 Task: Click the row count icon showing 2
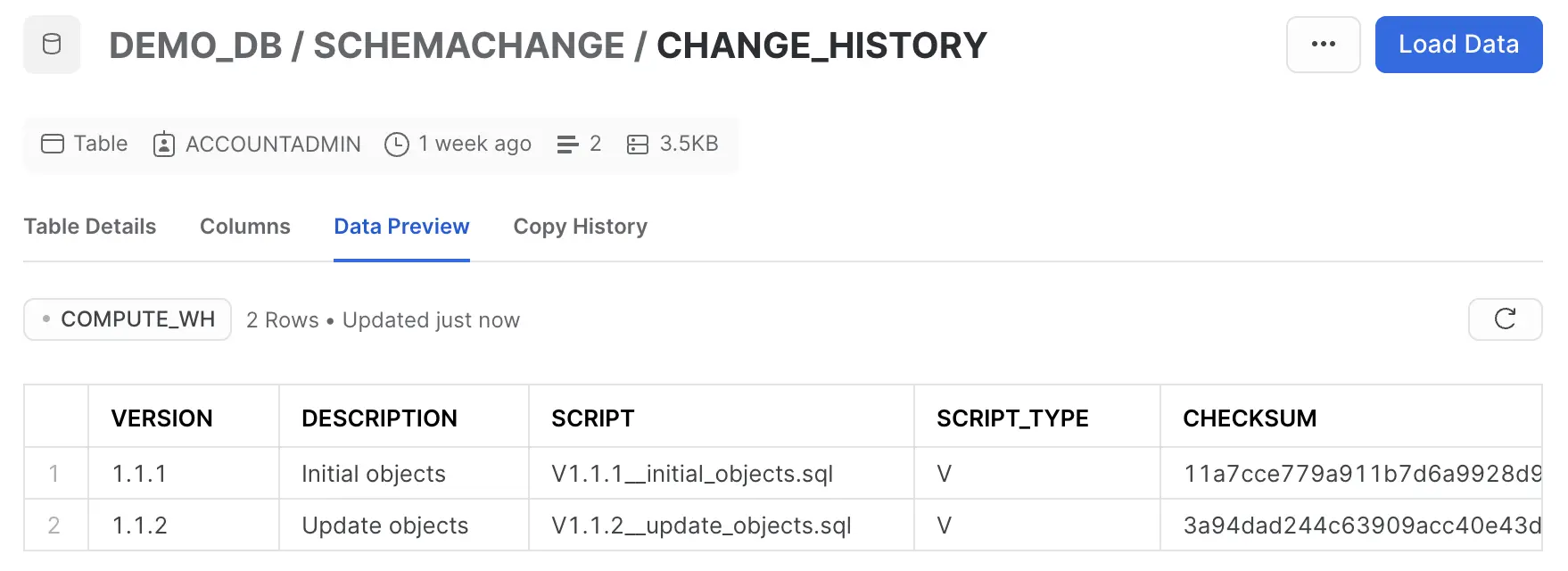(x=568, y=144)
